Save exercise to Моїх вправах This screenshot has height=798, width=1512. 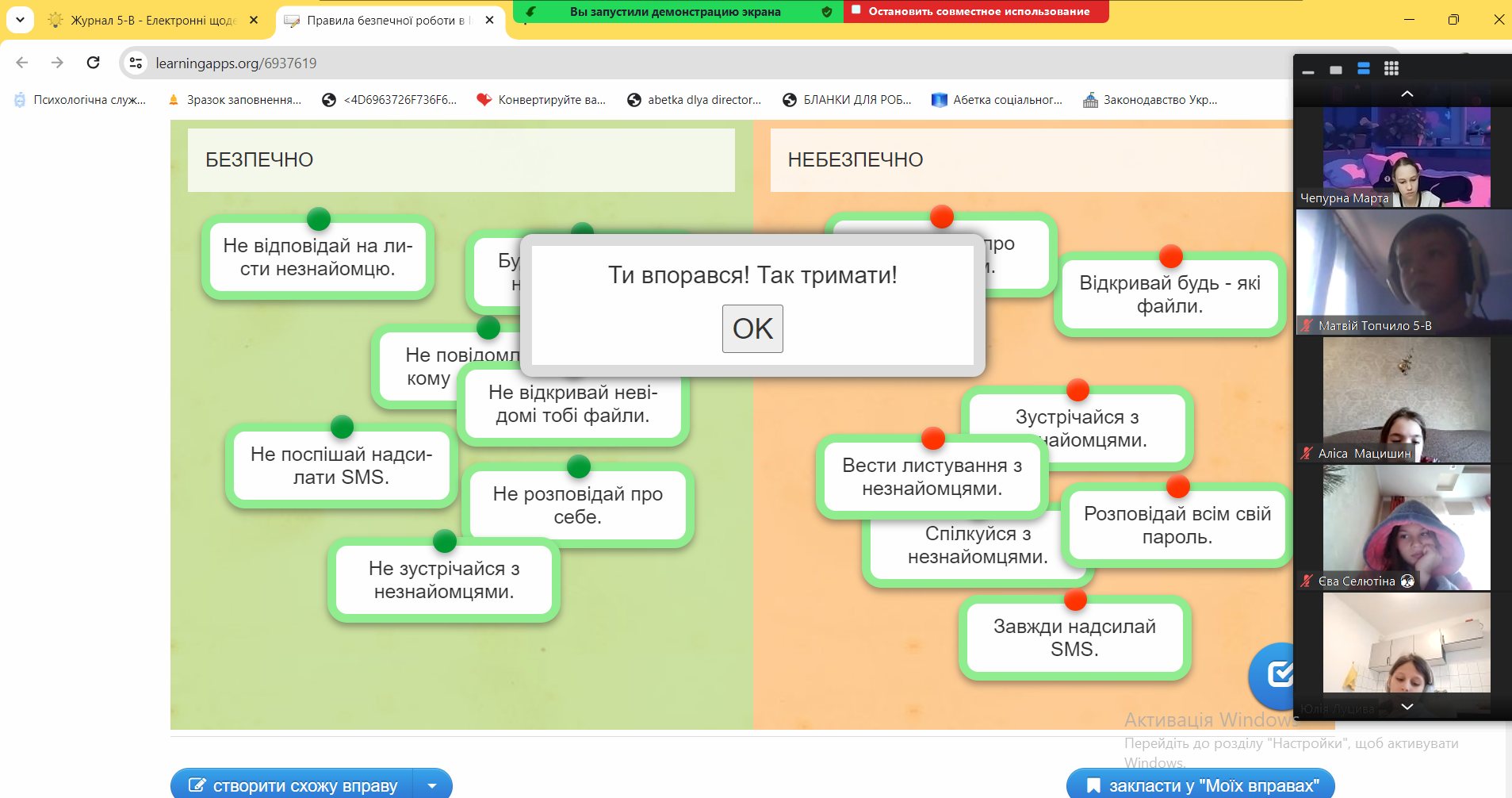[x=1200, y=786]
